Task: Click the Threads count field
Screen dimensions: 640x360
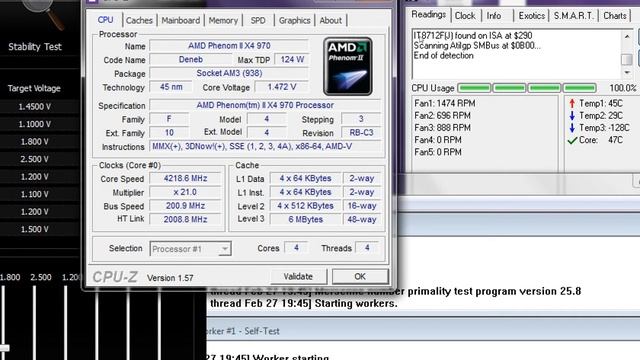Action: coord(367,248)
